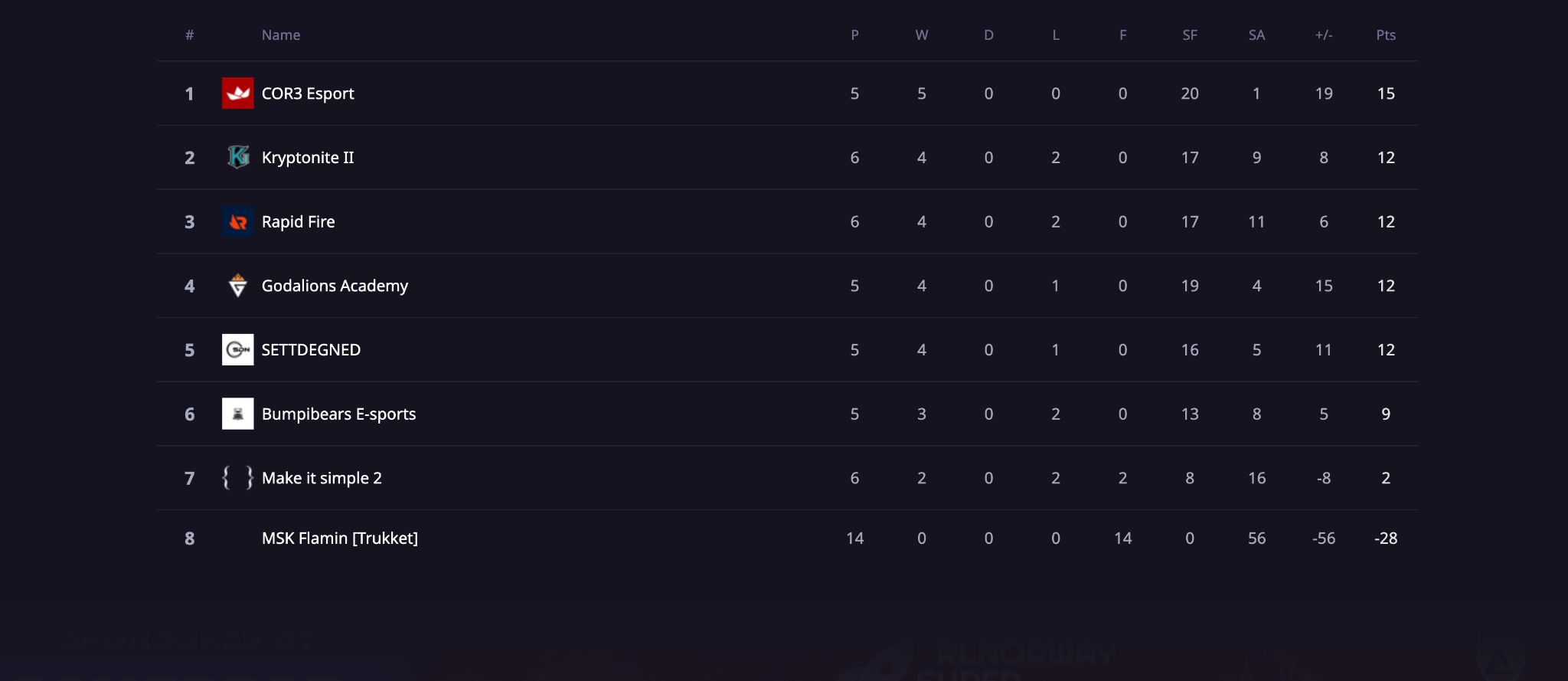The image size is (1568, 681).
Task: Open the SETTDEGNED team name link
Action: point(311,350)
